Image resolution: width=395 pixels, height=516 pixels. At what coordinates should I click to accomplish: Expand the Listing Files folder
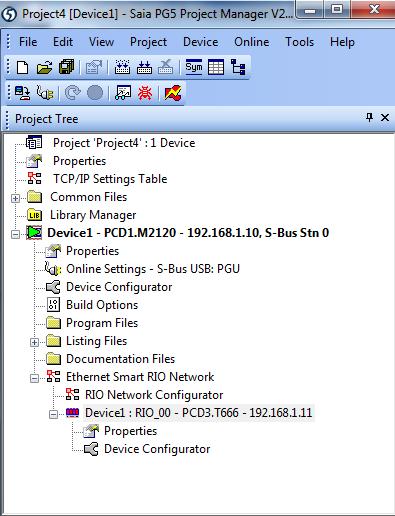[34, 342]
